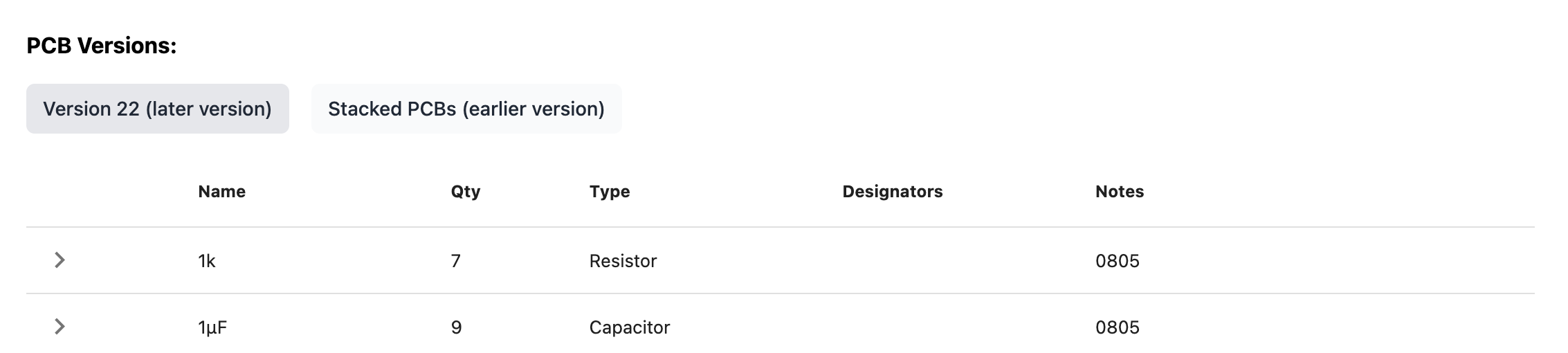
Task: Click the Qty column header
Action: [x=466, y=192]
